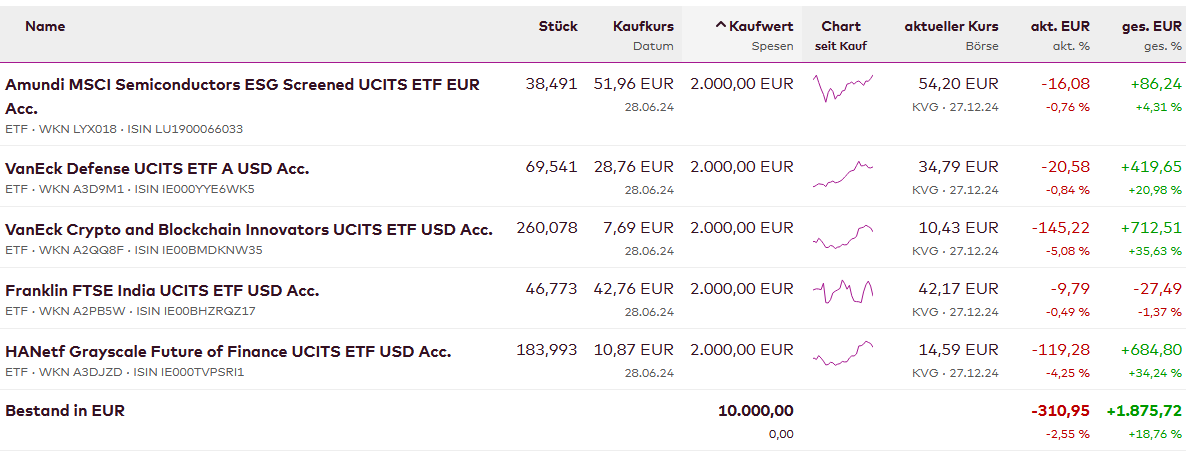This screenshot has width=1186, height=458.
Task: Sort by the Stück column header
Action: (x=557, y=27)
